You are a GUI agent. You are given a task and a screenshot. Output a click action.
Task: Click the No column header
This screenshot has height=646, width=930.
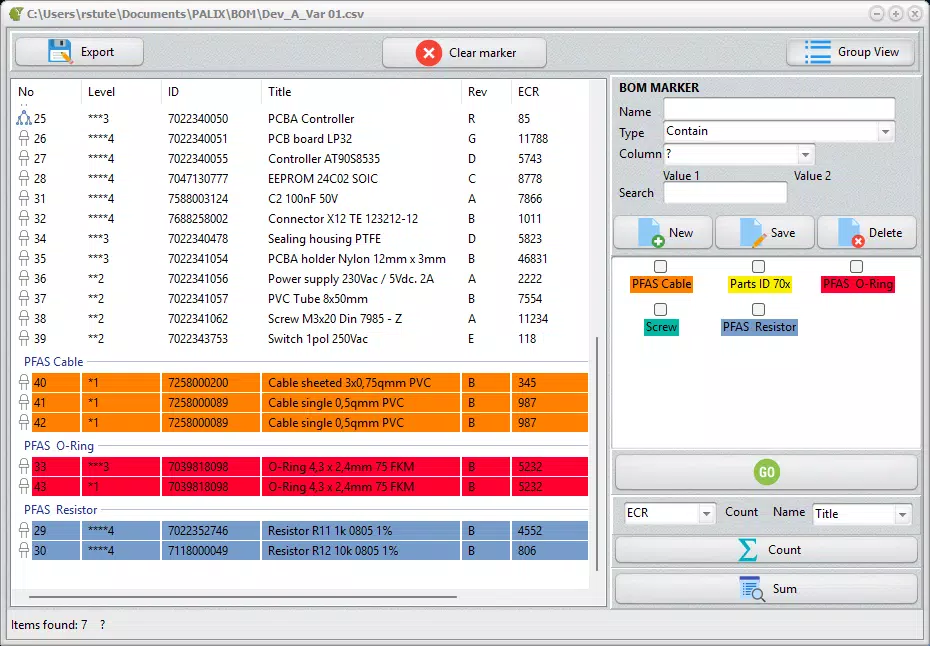pos(46,92)
